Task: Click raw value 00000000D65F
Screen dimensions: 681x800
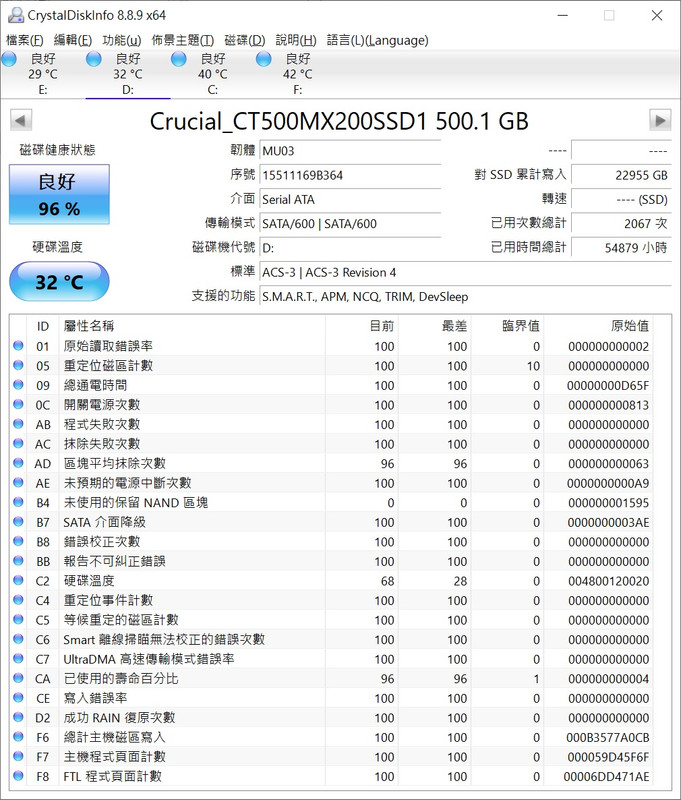Action: pos(608,386)
